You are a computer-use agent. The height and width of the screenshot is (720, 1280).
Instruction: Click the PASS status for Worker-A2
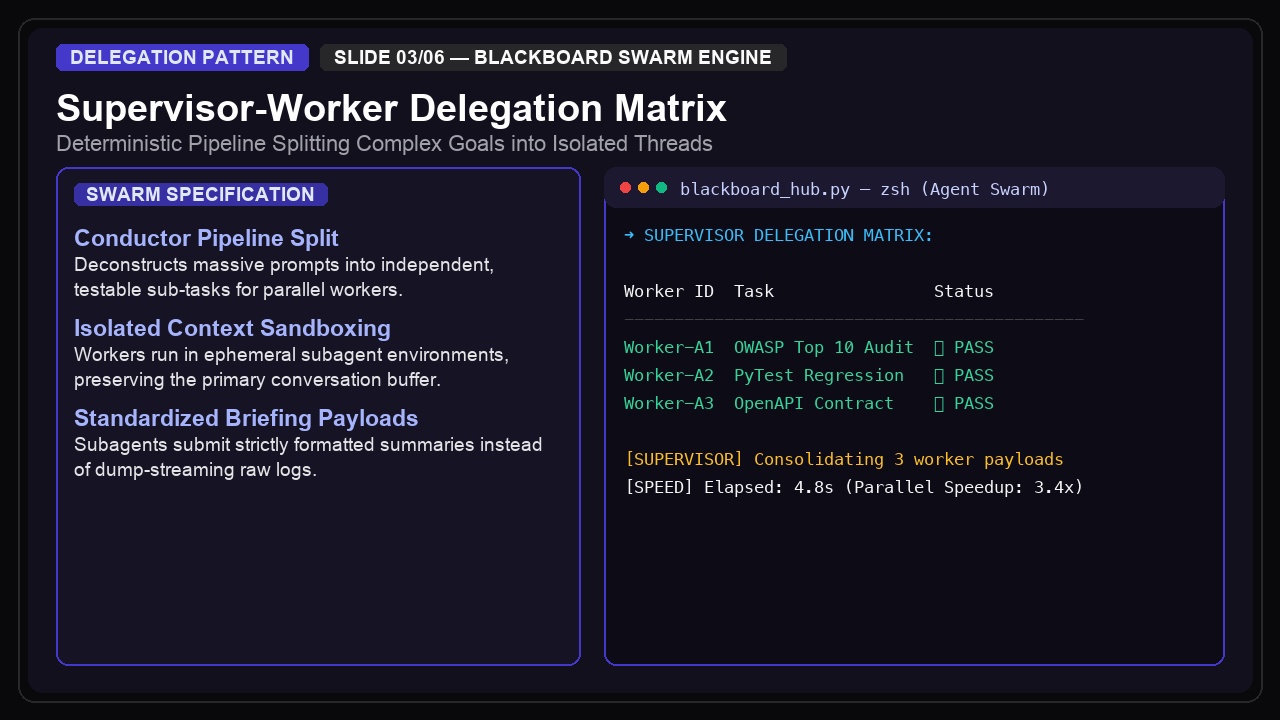coord(964,376)
